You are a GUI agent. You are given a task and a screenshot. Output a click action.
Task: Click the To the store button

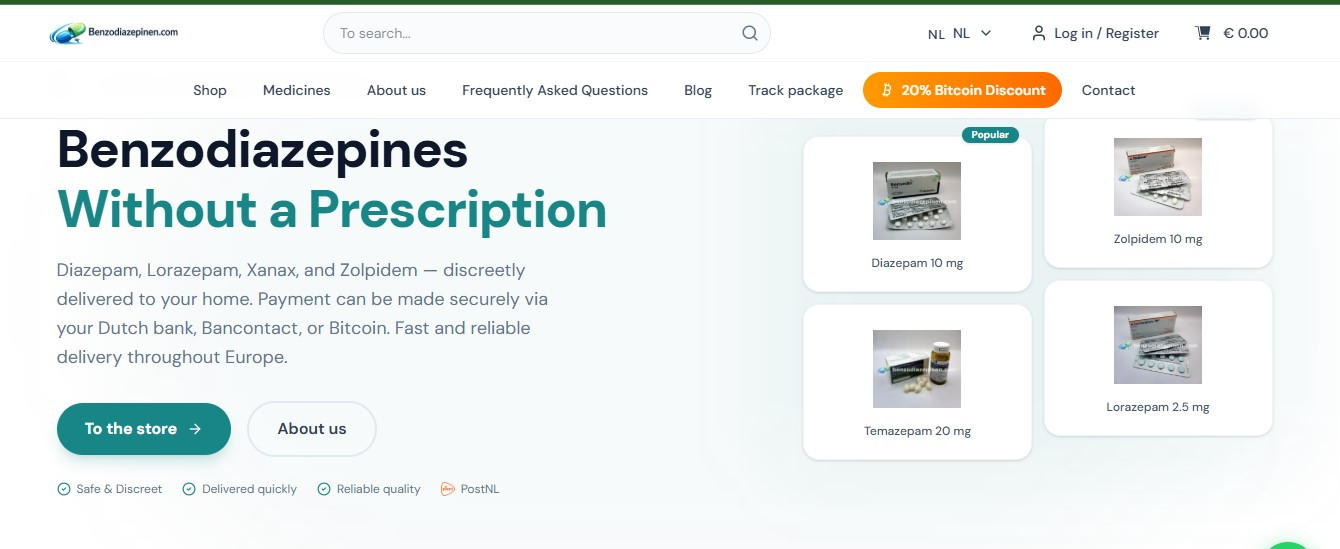[144, 429]
